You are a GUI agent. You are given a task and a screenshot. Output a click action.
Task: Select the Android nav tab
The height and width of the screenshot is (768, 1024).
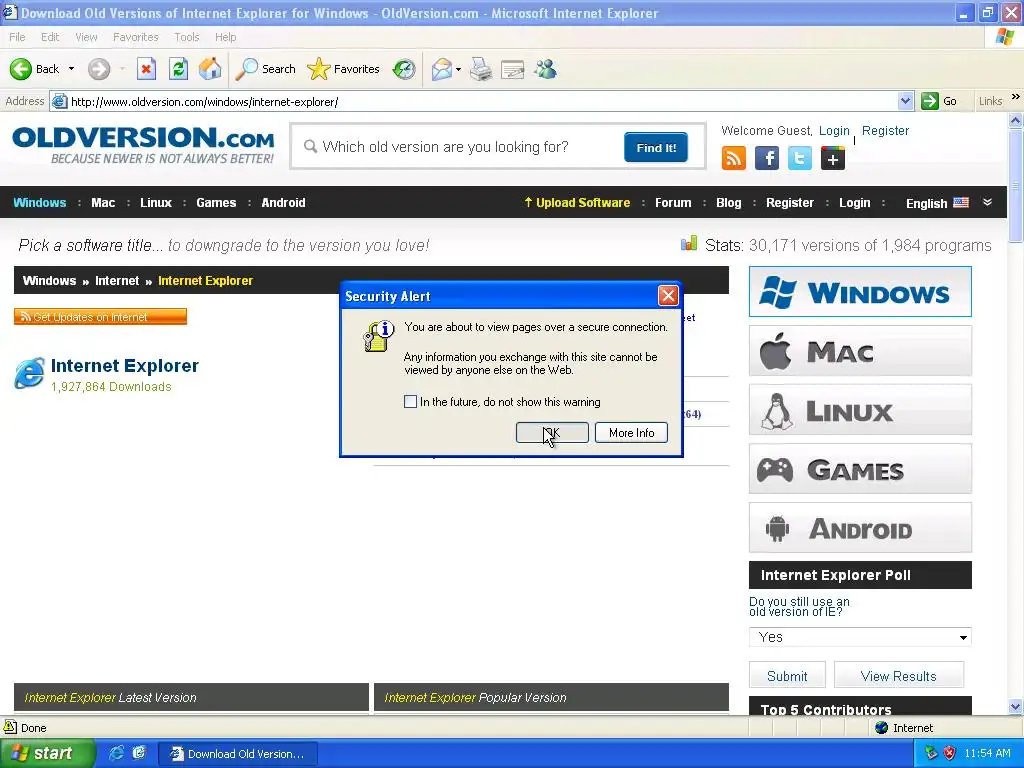tap(283, 202)
